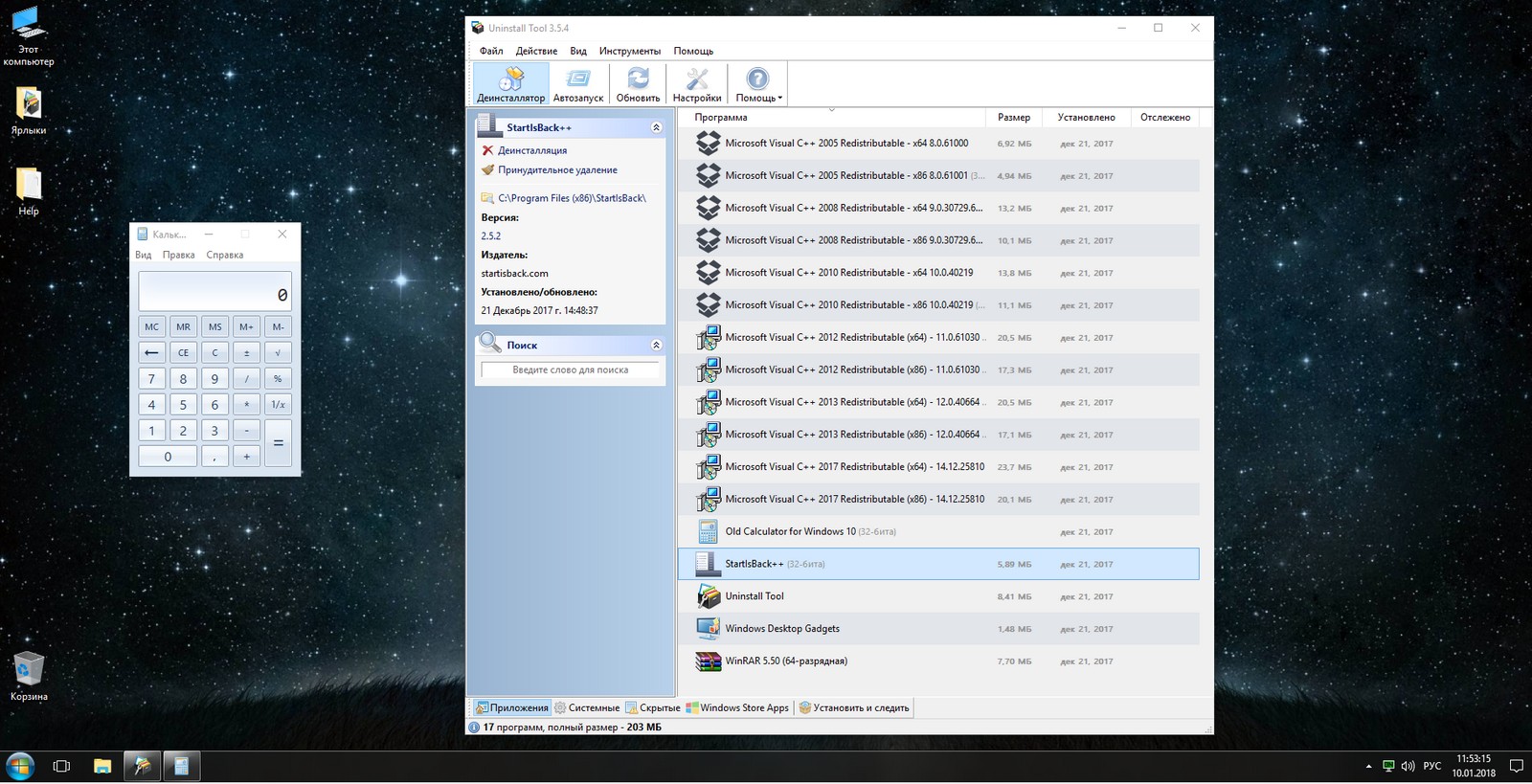The width and height of the screenshot is (1532, 784).
Task: Select Windows Desktop Gadgets list item
Action: (781, 629)
